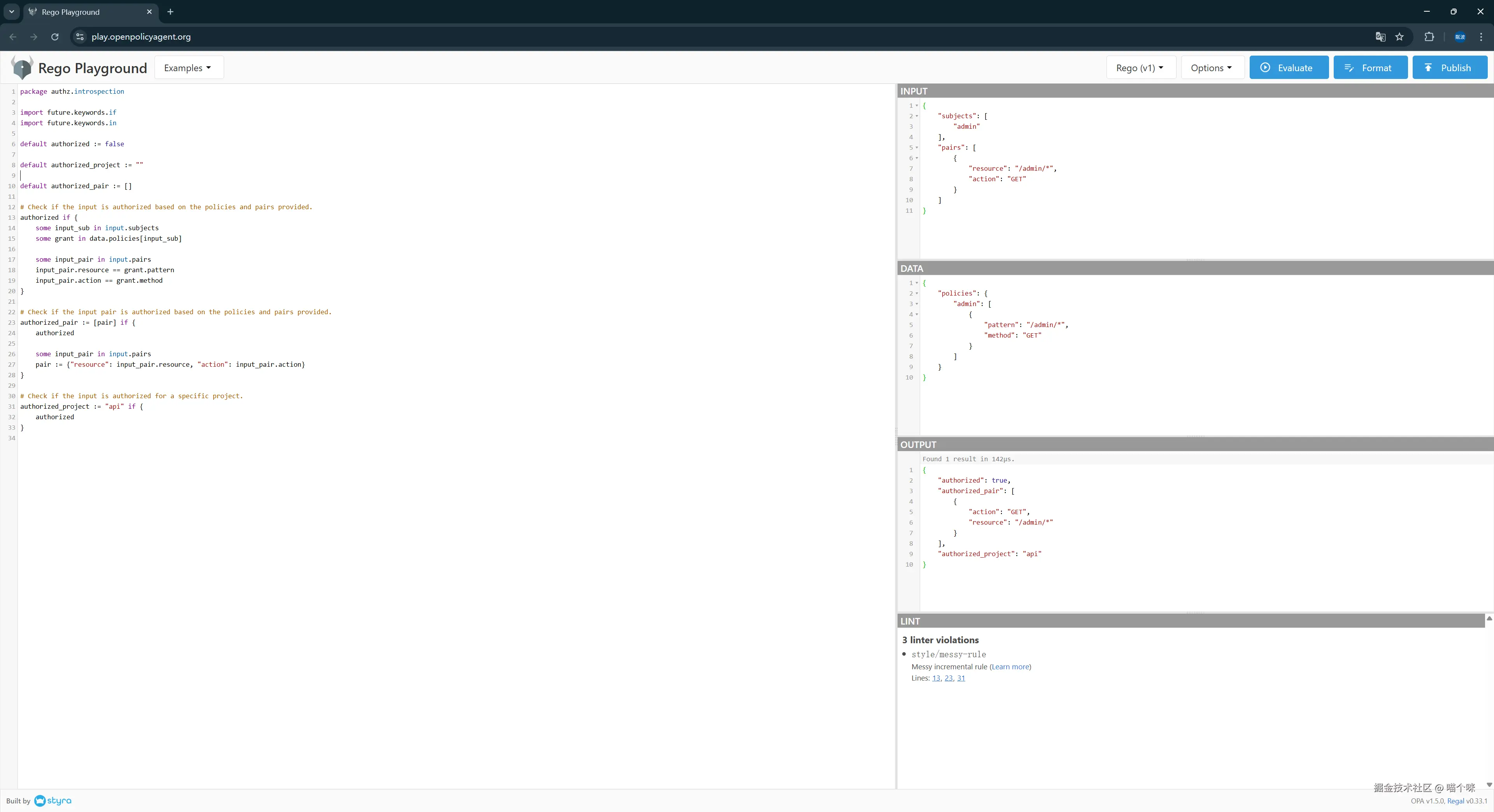Screen dimensions: 1494x812
Task: Click the Learn more link in LINT
Action: point(1010,667)
